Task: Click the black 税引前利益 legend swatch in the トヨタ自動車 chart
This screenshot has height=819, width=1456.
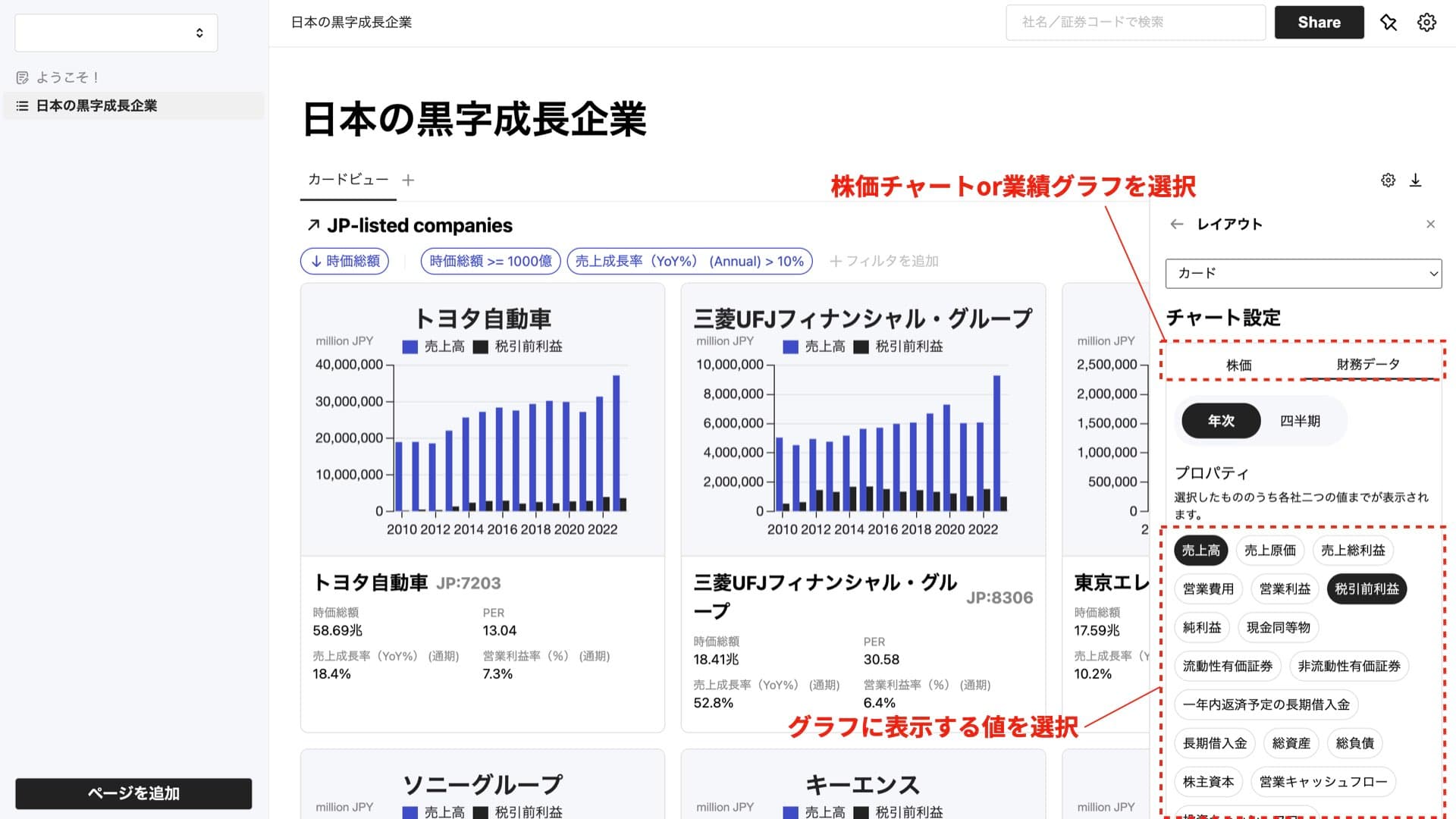Action: (x=480, y=347)
